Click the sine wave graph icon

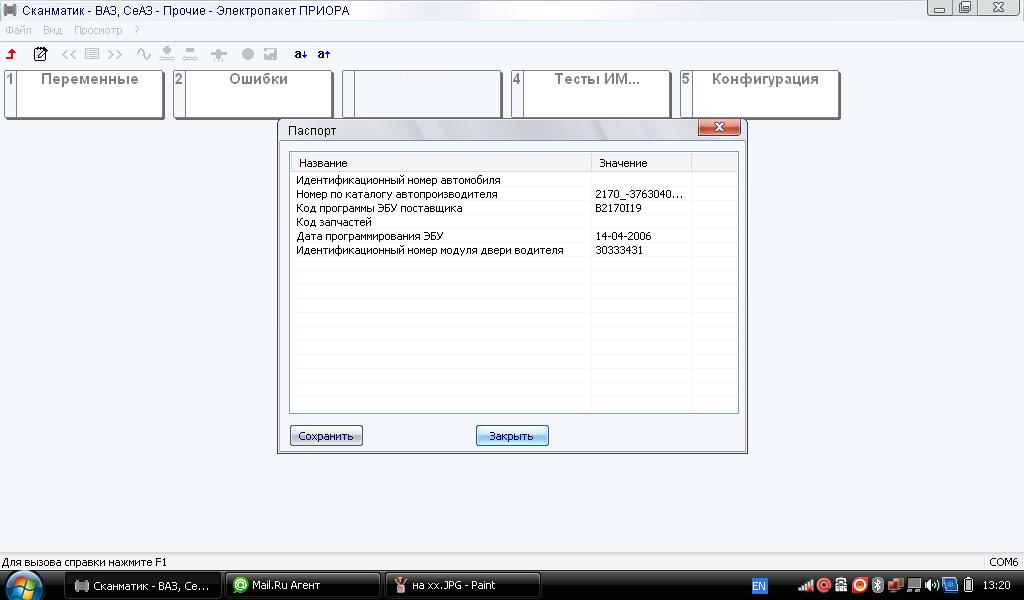coord(144,54)
